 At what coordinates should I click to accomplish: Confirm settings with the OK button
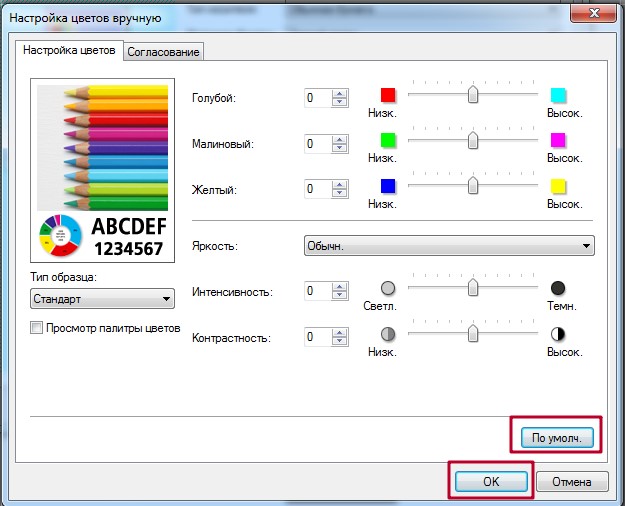[x=491, y=482]
